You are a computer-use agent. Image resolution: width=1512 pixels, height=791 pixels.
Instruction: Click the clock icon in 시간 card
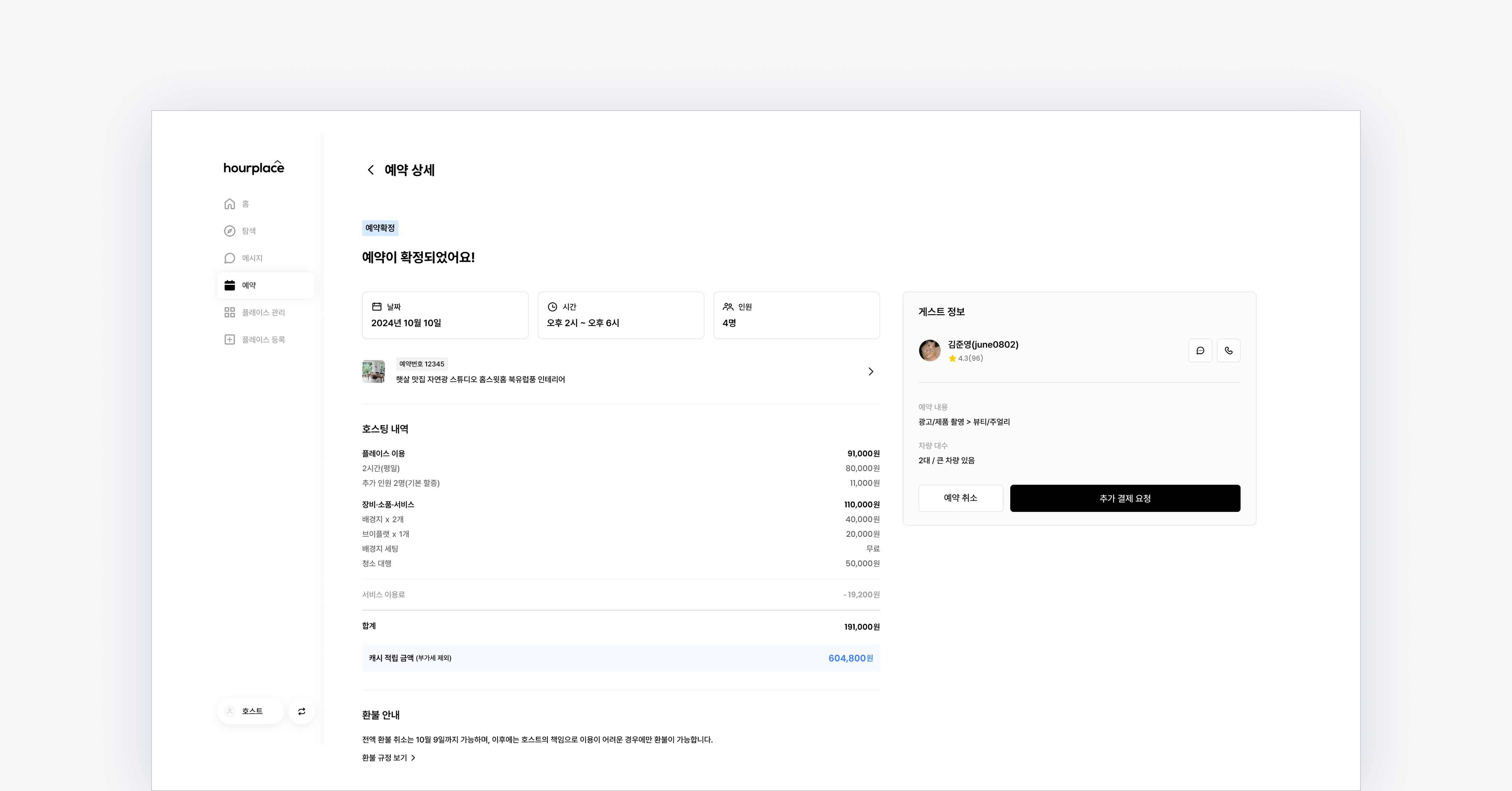click(552, 307)
